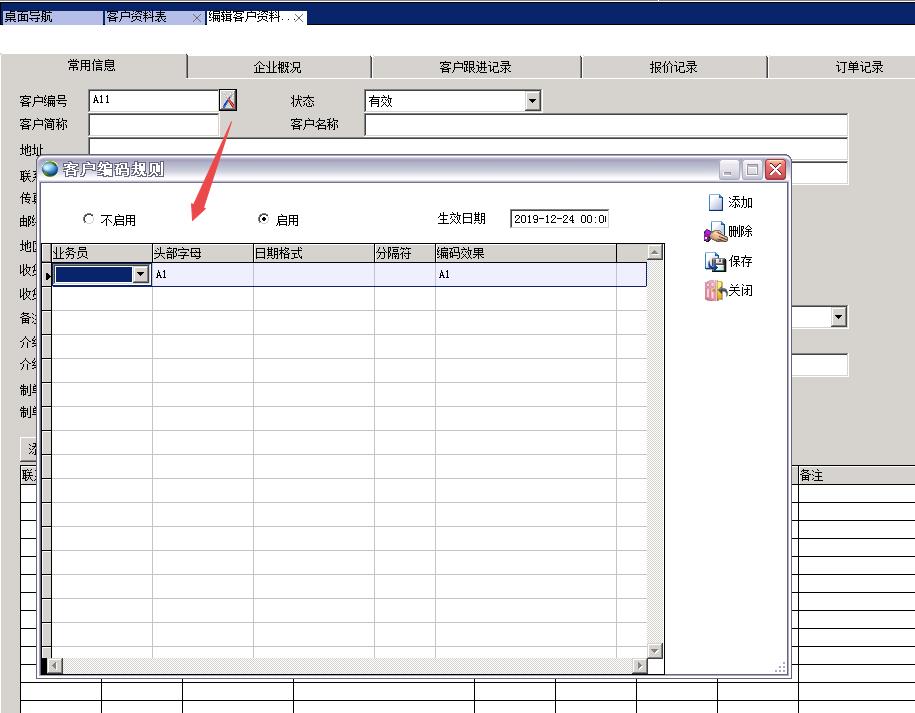The height and width of the screenshot is (713, 915).
Task: Click the 关闭 (Close) icon
Action: pos(714,291)
